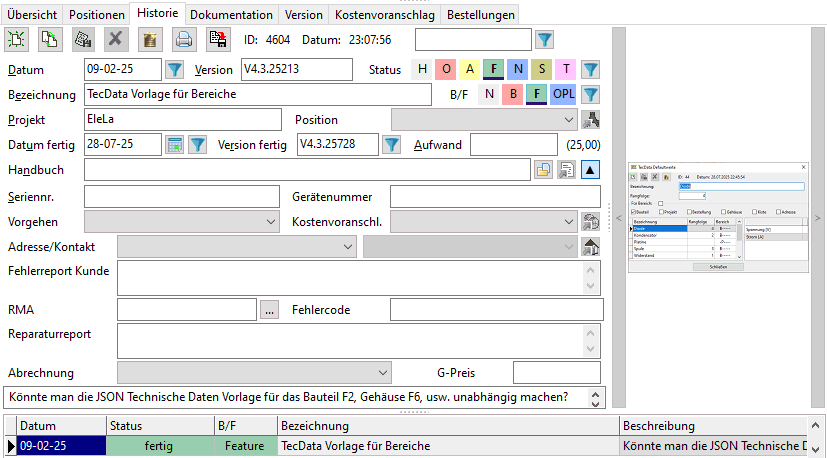Click the print icon in the toolbar
The width and height of the screenshot is (827, 458).
[x=184, y=39]
